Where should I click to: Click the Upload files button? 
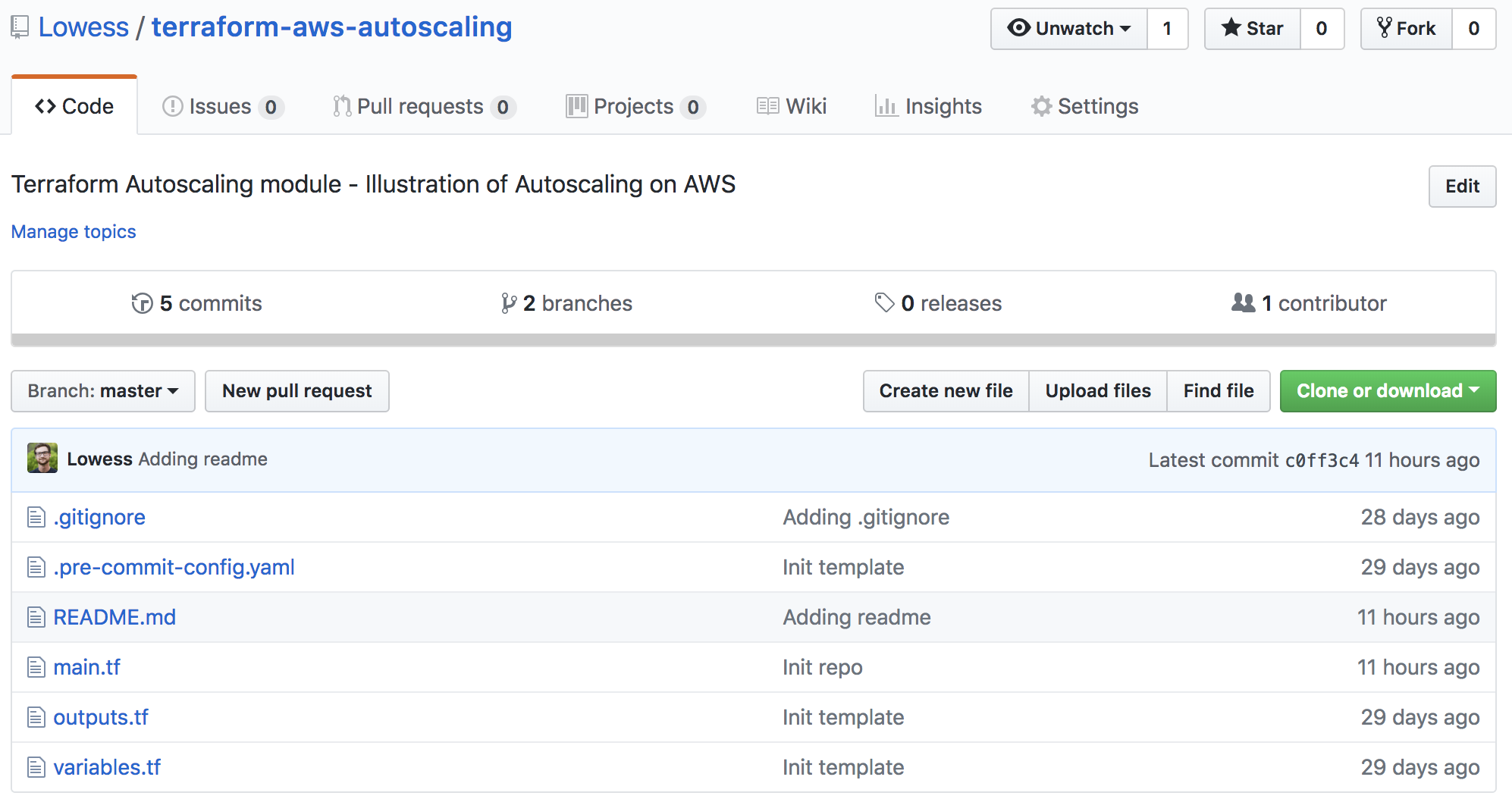point(1098,391)
